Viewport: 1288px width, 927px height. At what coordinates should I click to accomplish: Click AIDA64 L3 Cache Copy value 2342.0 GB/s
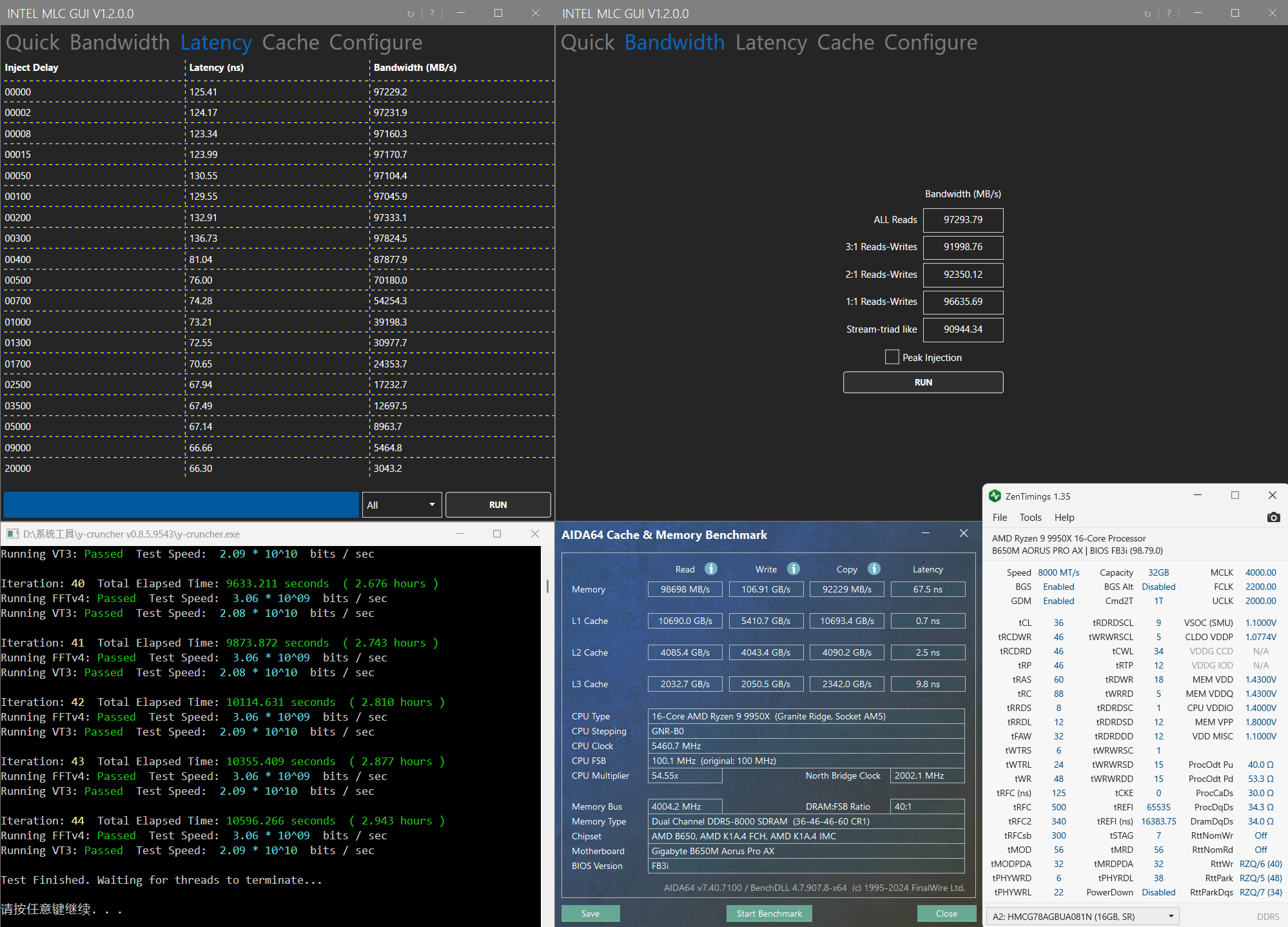coord(847,684)
